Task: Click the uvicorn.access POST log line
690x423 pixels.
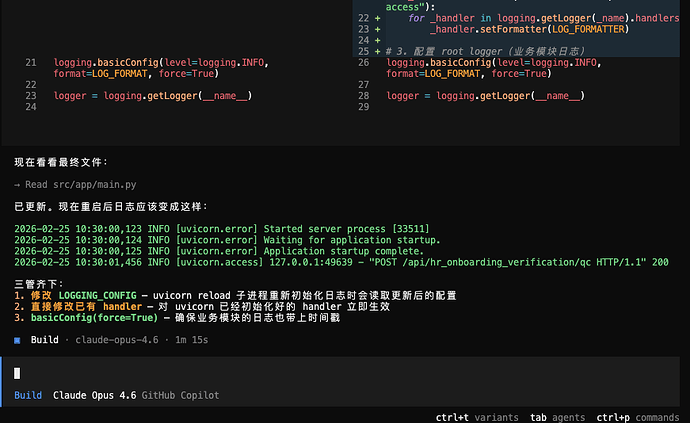Action: 341,262
